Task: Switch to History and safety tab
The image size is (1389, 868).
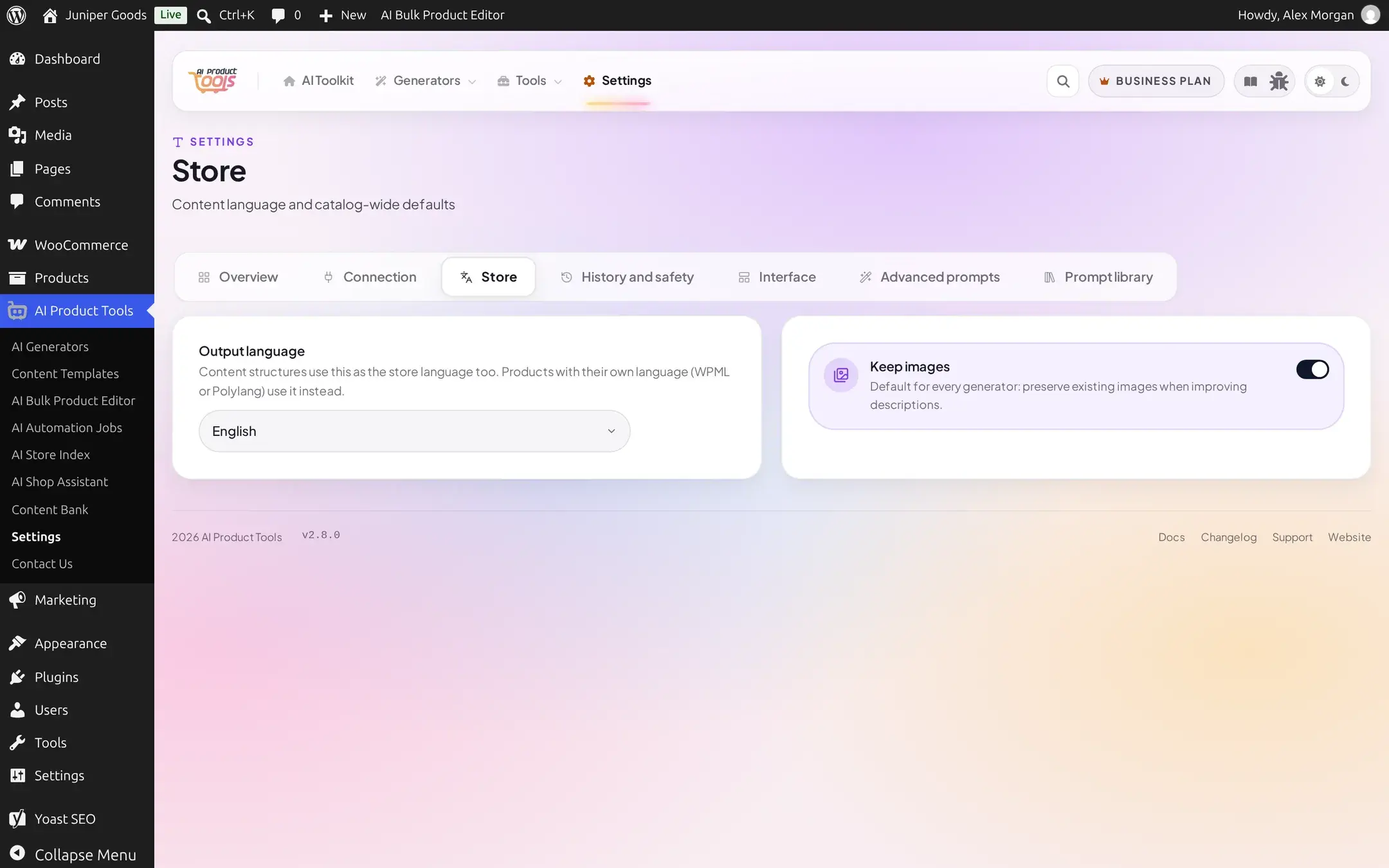Action: pos(627,277)
